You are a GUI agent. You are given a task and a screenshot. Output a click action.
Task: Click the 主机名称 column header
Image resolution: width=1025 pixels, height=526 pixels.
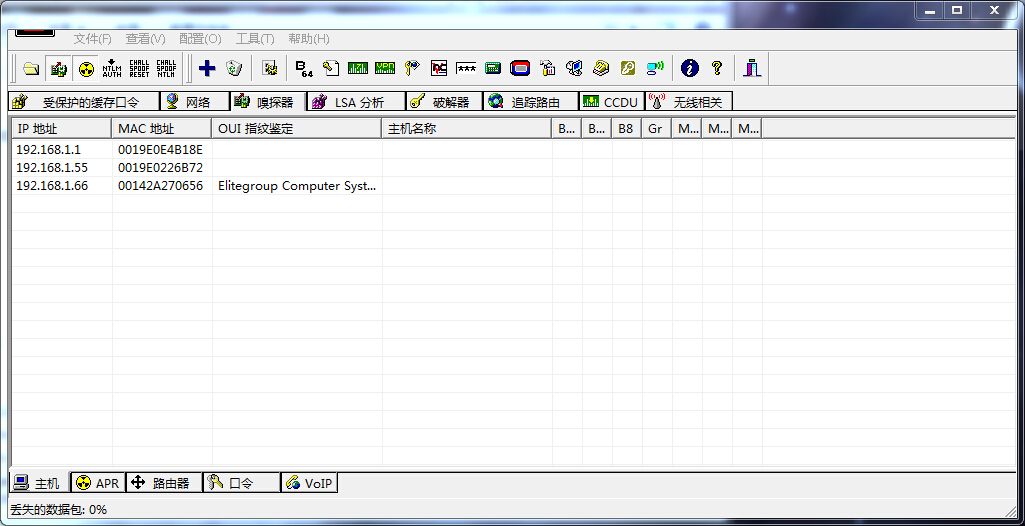[x=467, y=129]
